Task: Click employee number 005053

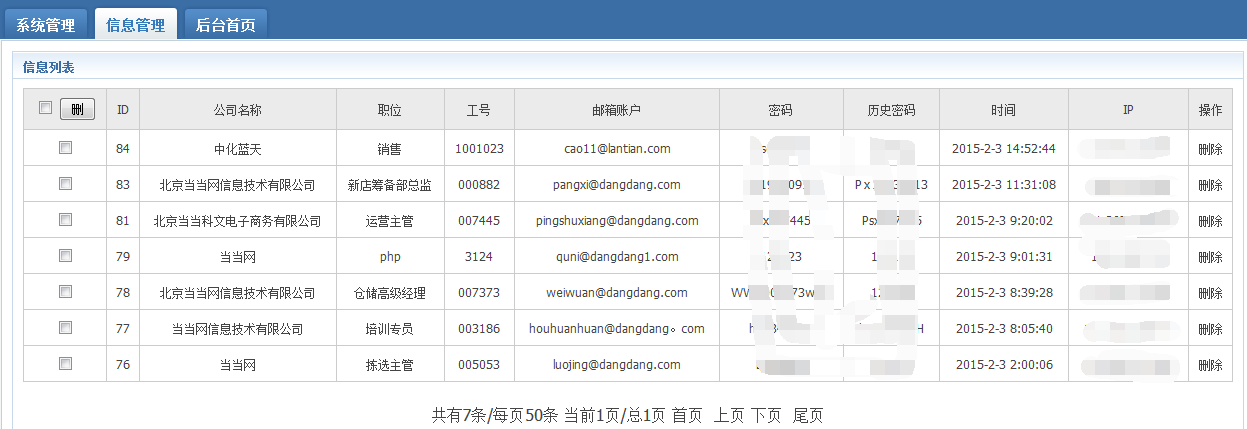Action: pyautogui.click(x=479, y=365)
